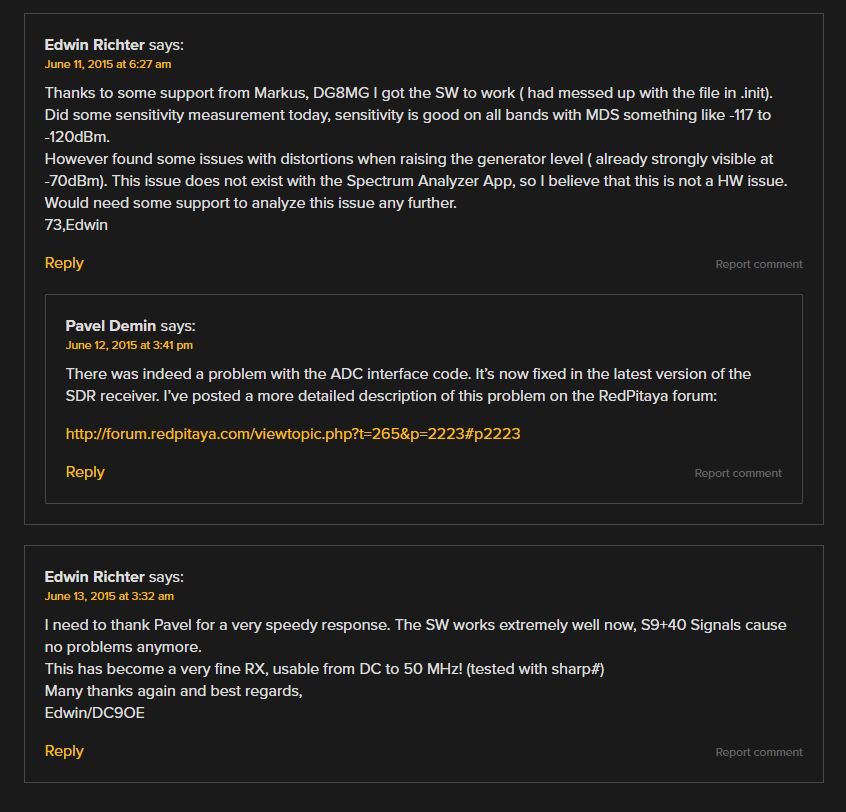This screenshot has width=846, height=812.
Task: Open the June 11, 2015 6:27 am permalink
Action: tap(108, 64)
